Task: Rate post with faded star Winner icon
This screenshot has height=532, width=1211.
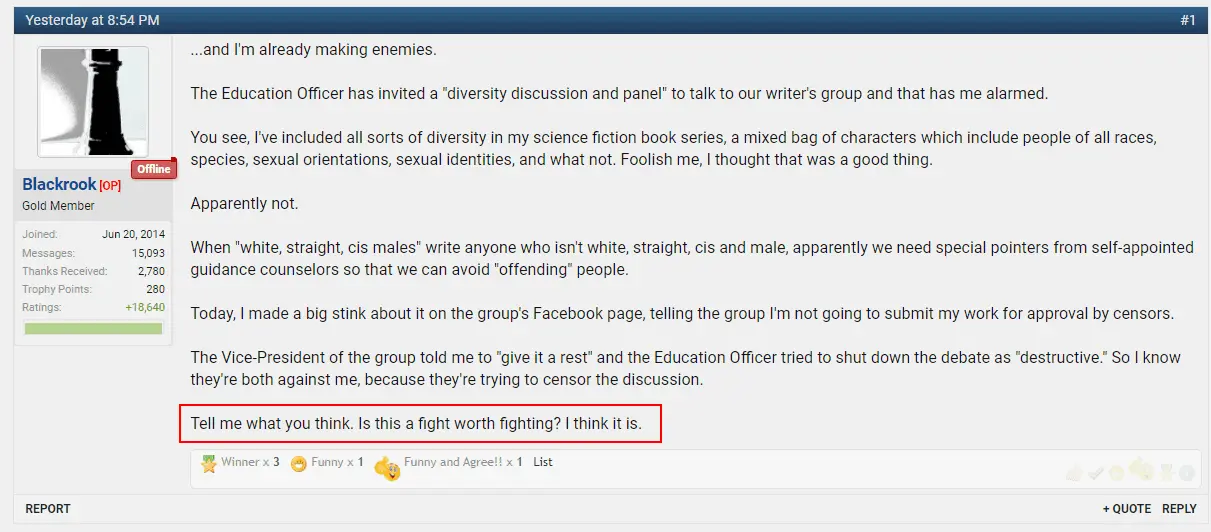Action: [1165, 471]
